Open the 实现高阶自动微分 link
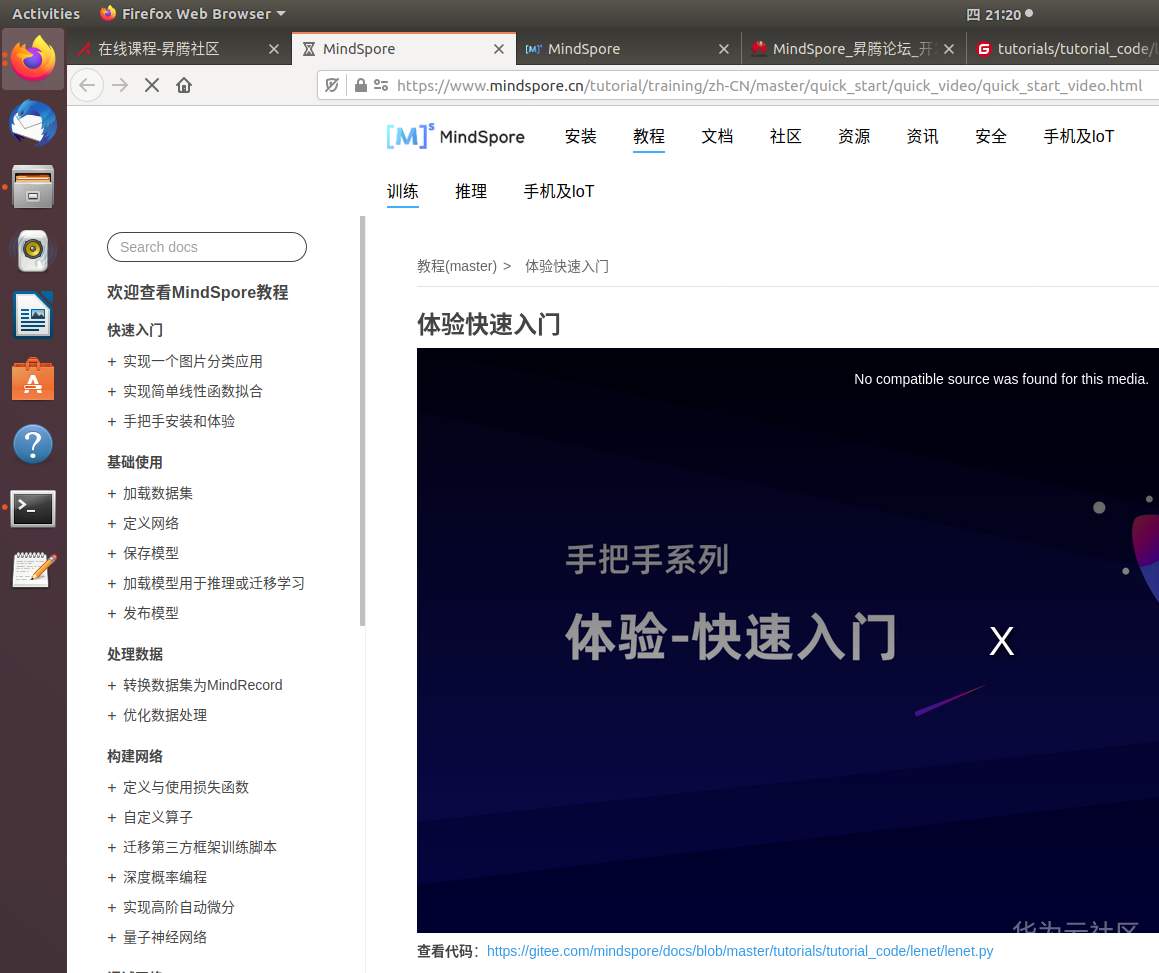This screenshot has width=1159, height=973. 179,907
